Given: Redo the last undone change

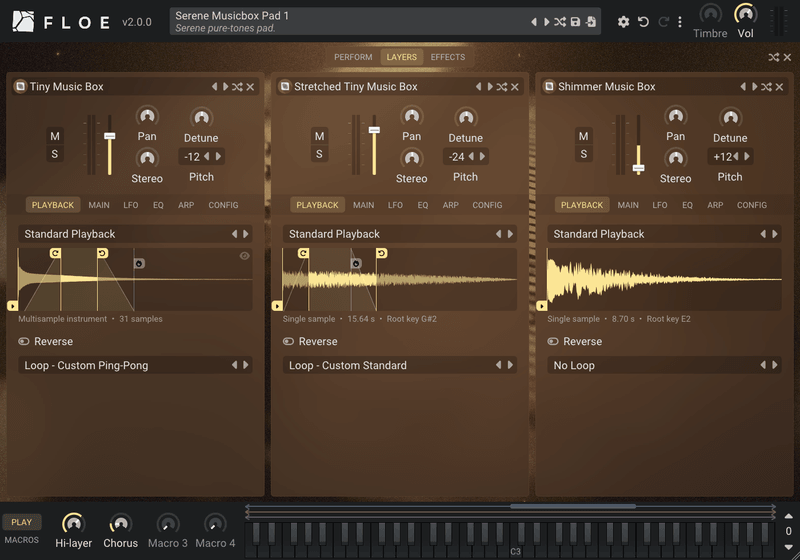Looking at the screenshot, I should (663, 22).
